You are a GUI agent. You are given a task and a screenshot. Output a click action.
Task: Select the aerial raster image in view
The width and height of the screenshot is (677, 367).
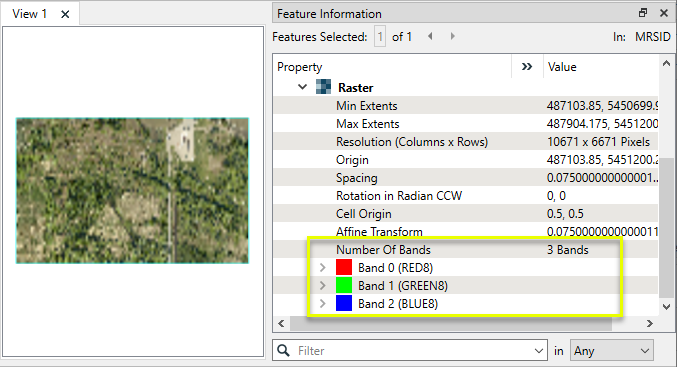click(x=132, y=190)
